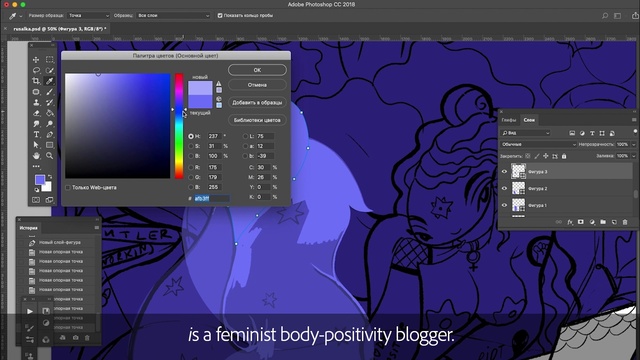This screenshot has width=640, height=360.
Task: Hide the Фигура 2 layer
Action: [x=504, y=189]
